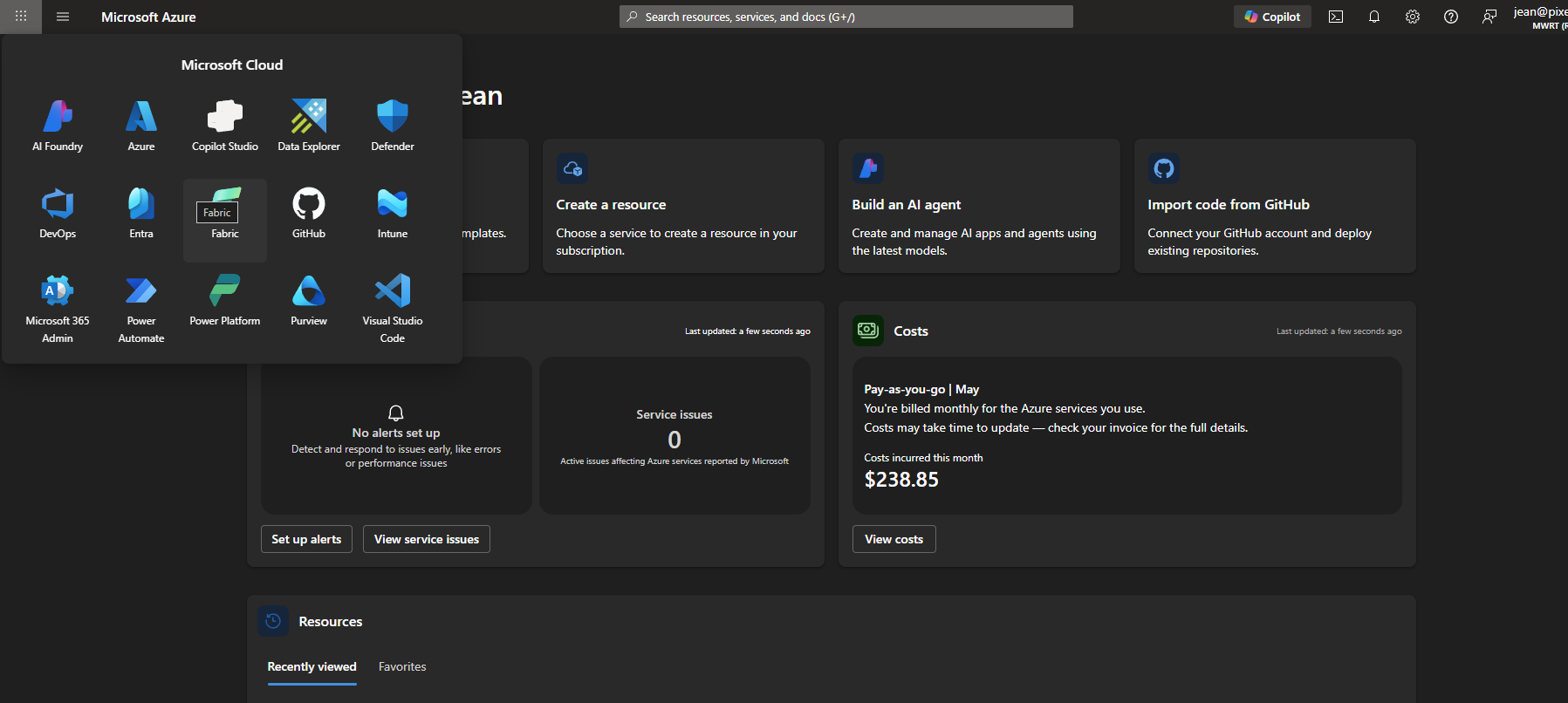Click the Pay-as-you-go | May heading
The height and width of the screenshot is (703, 1568).
click(921, 389)
